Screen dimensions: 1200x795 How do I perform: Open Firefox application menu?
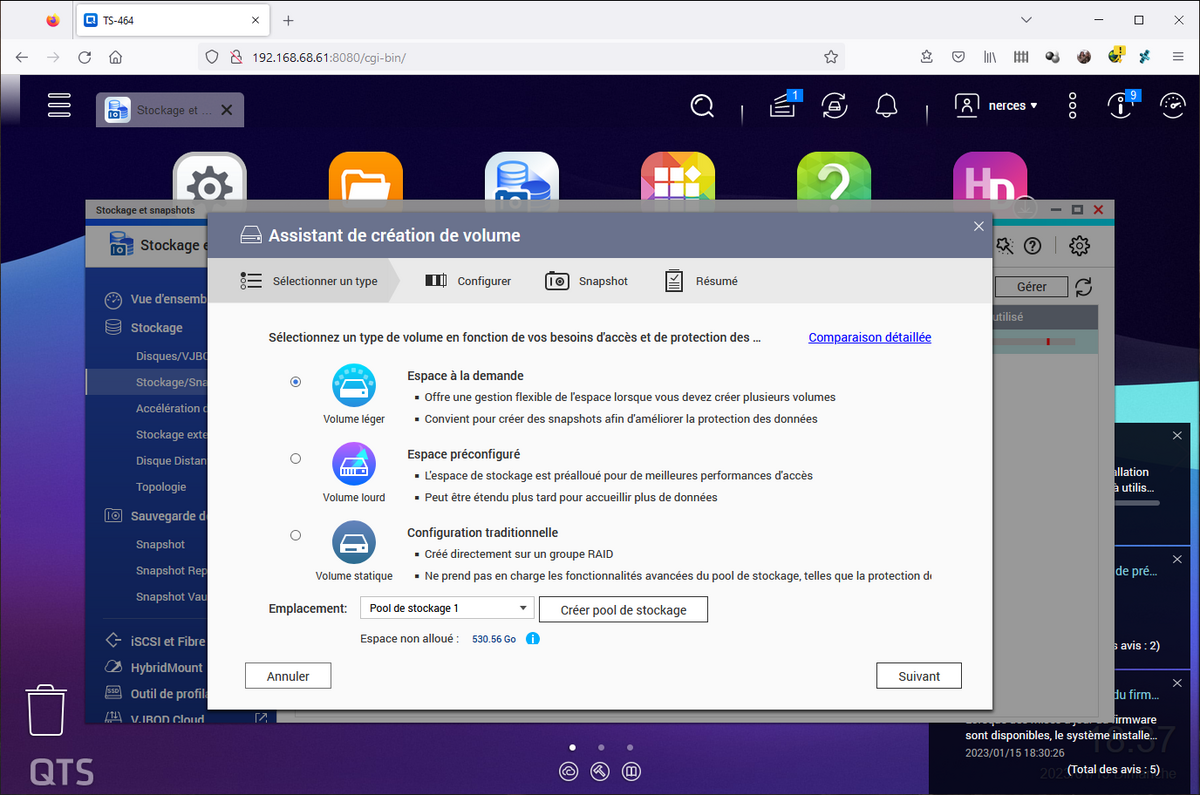1177,57
